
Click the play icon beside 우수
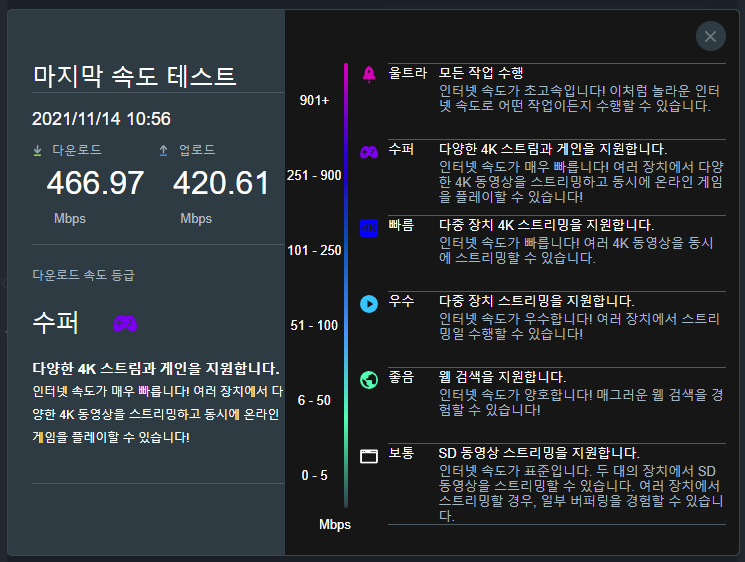[369, 304]
